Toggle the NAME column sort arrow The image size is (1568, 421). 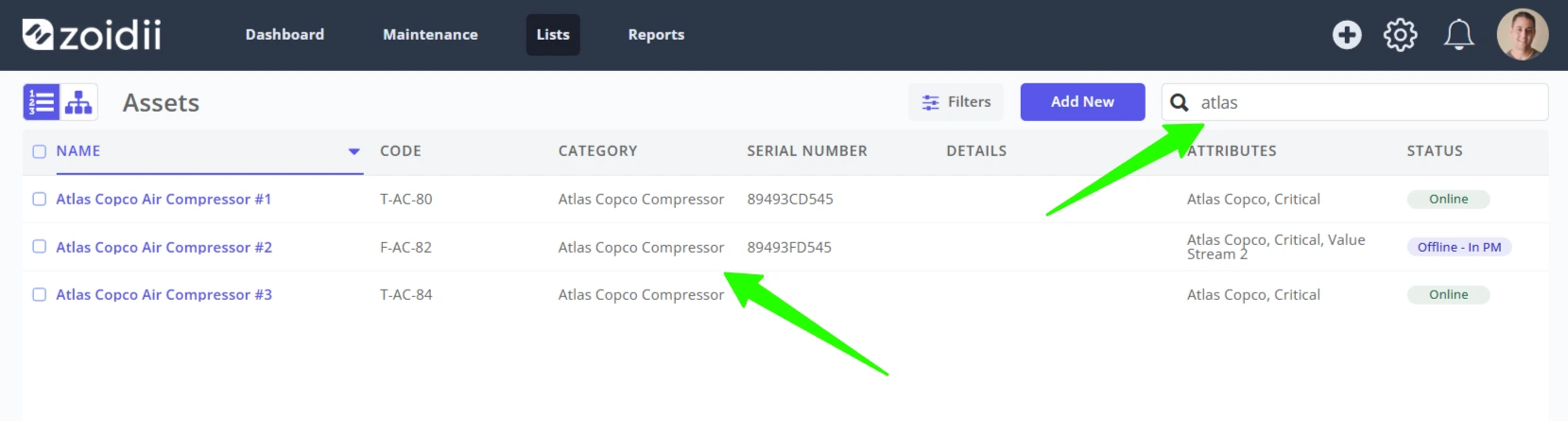(354, 151)
